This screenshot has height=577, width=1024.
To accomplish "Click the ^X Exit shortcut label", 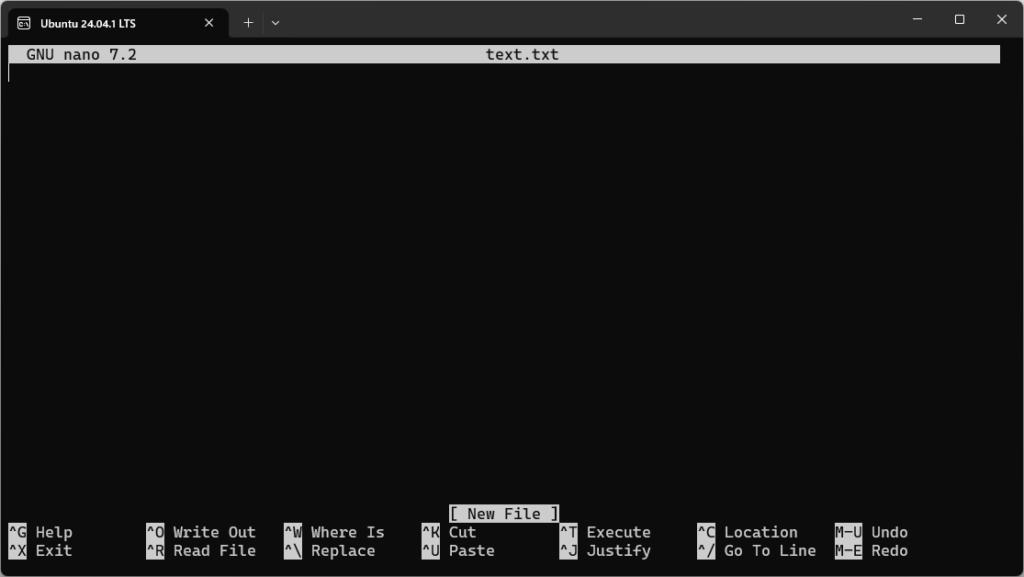I will tap(42, 550).
